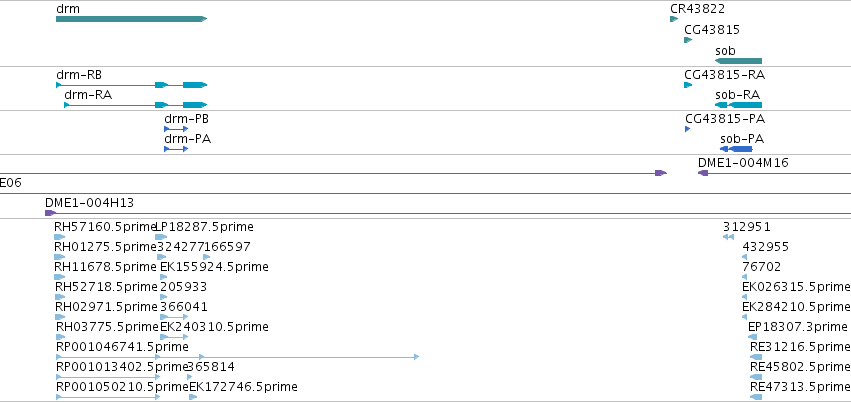Click the sob-RA transcript glyph
Image resolution: width=851 pixels, height=402 pixels.
tap(738, 105)
